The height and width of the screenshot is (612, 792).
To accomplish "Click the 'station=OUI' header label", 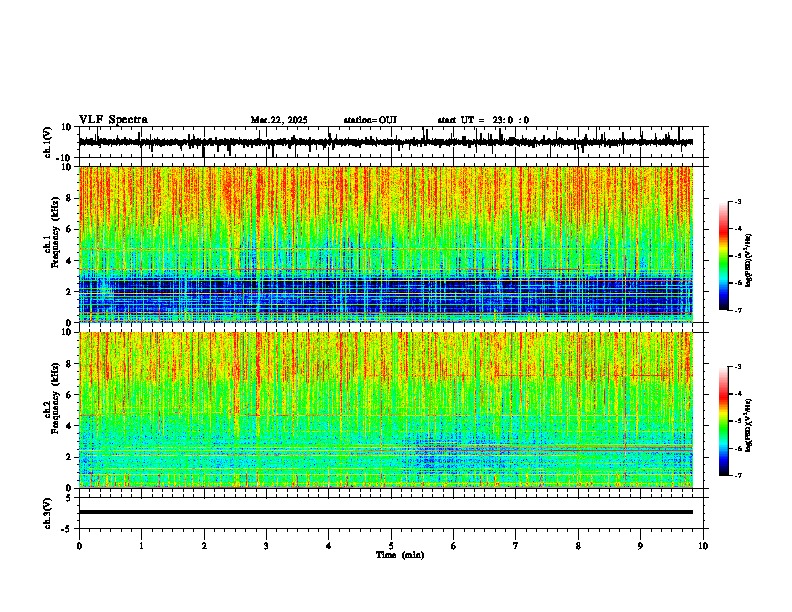I will click(x=370, y=120).
